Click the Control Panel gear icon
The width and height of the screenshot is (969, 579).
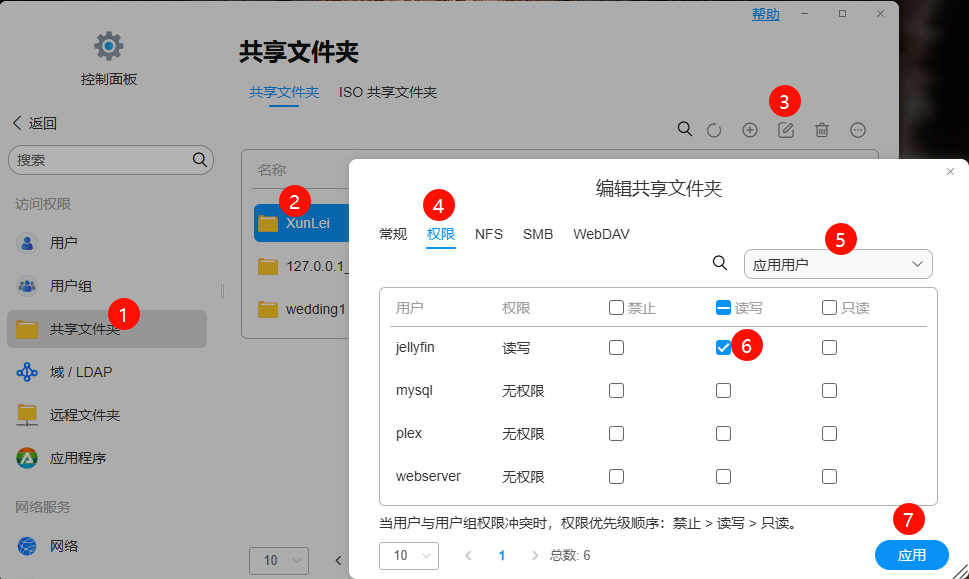coord(109,46)
